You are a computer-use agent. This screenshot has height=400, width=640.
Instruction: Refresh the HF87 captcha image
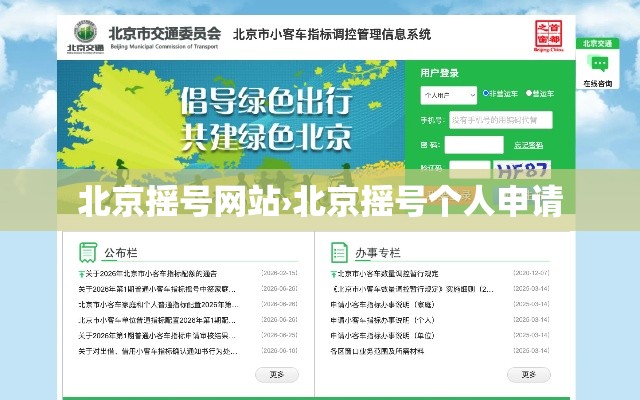pos(522,169)
